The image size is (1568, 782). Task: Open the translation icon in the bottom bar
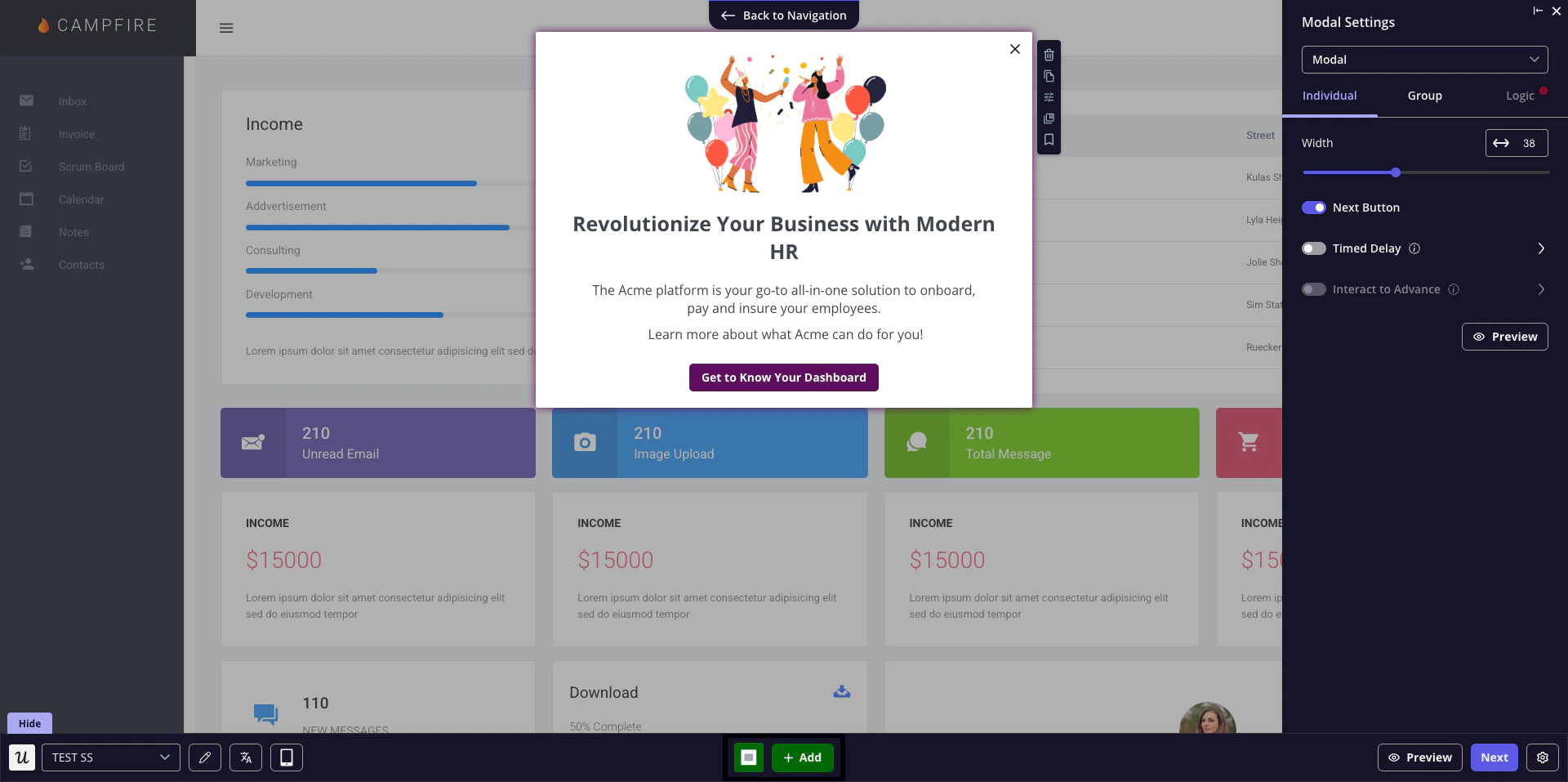[246, 757]
